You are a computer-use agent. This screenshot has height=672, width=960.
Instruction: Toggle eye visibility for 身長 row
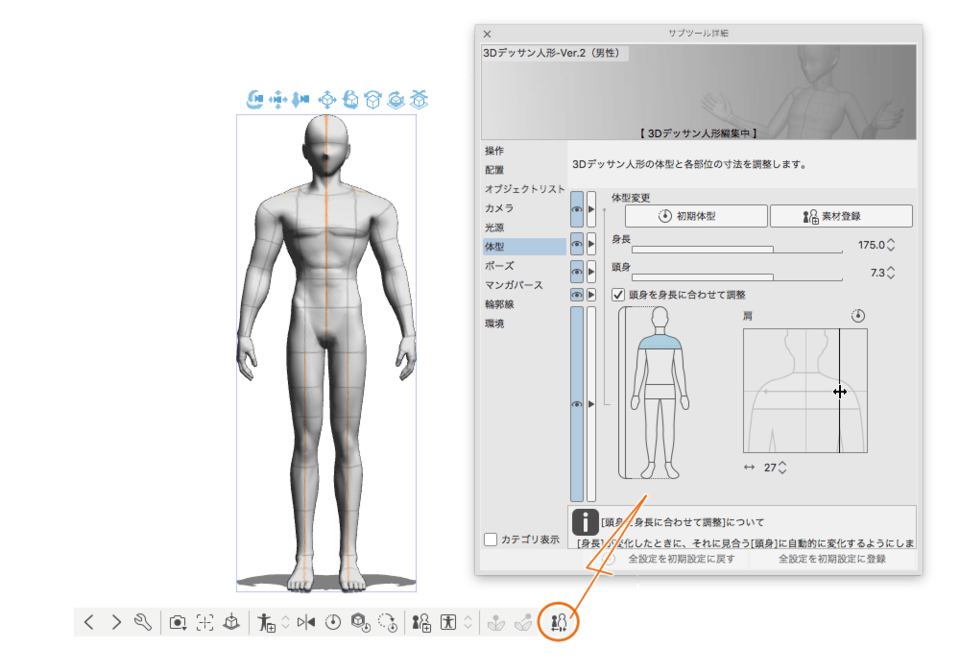[x=577, y=244]
